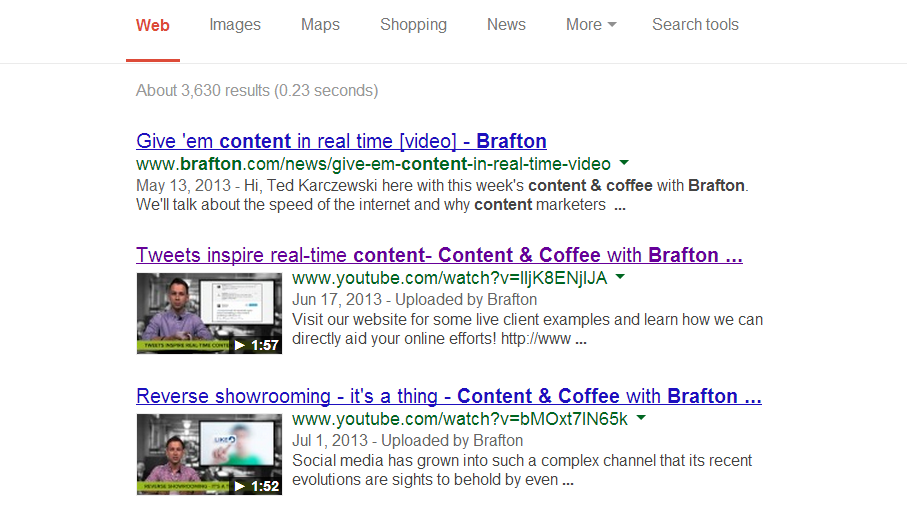Click the www.brafton.com/news URL text
This screenshot has height=515, width=907.
(x=374, y=164)
